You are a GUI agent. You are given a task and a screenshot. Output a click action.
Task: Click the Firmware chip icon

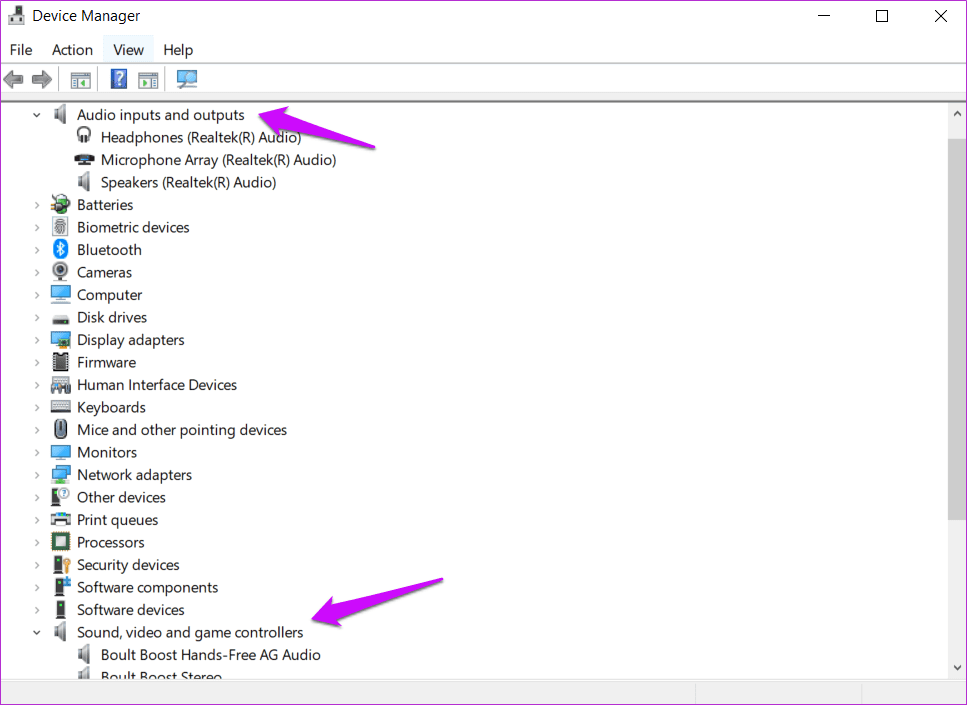pyautogui.click(x=60, y=362)
